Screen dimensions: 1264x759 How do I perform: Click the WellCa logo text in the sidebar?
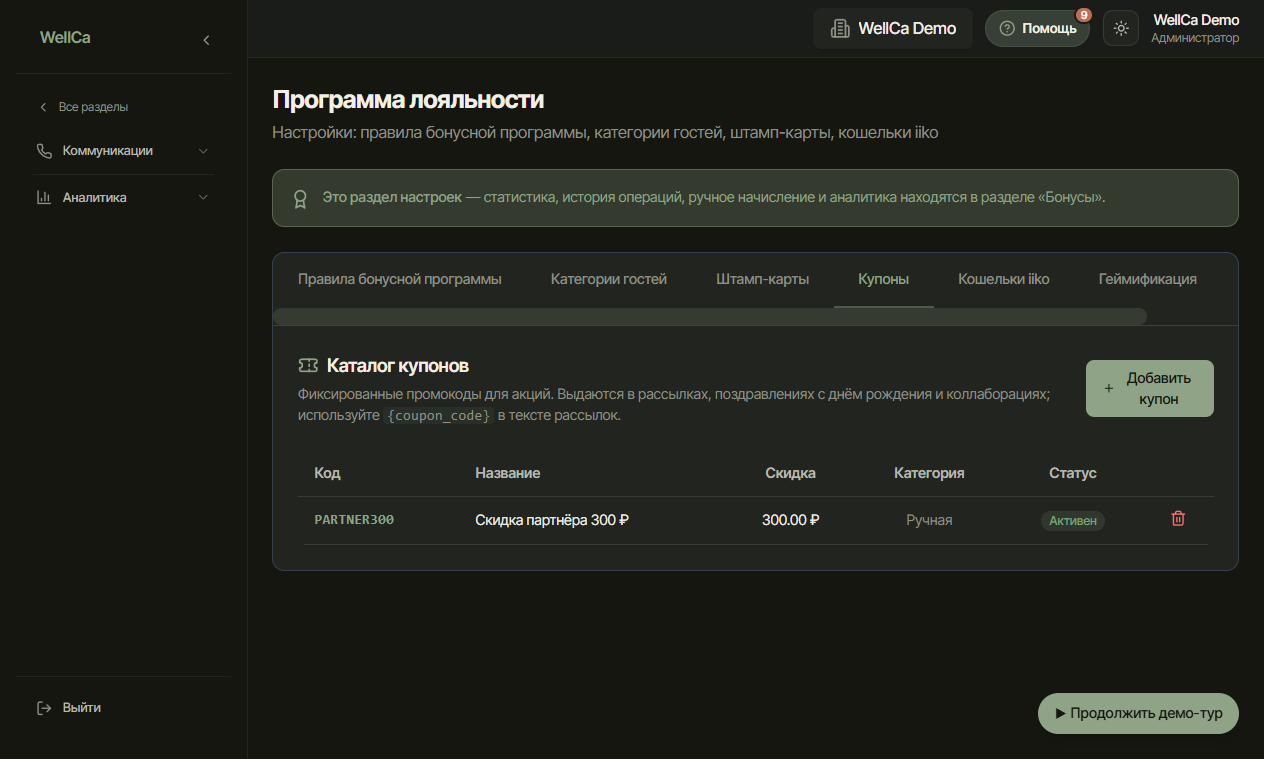(x=65, y=38)
